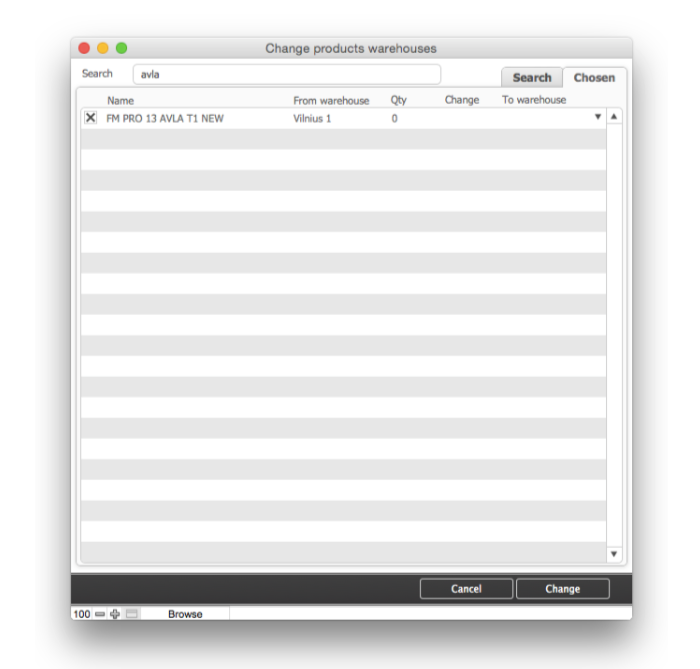Viewport: 700px width, 669px height.
Task: Toggle the status toolbar icon beside zoom controls
Action: tap(132, 614)
